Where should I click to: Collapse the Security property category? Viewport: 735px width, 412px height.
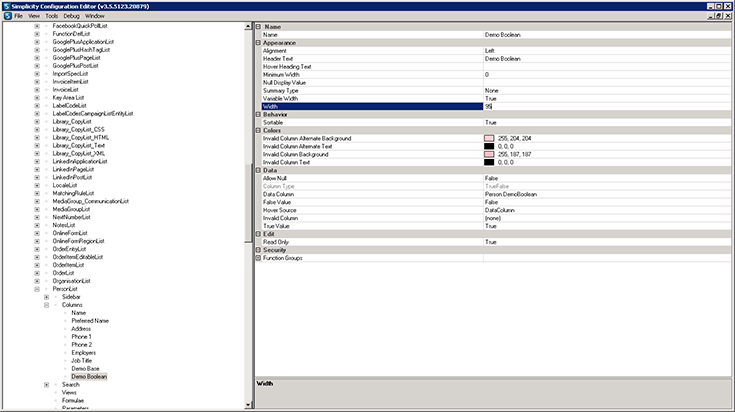click(x=258, y=250)
